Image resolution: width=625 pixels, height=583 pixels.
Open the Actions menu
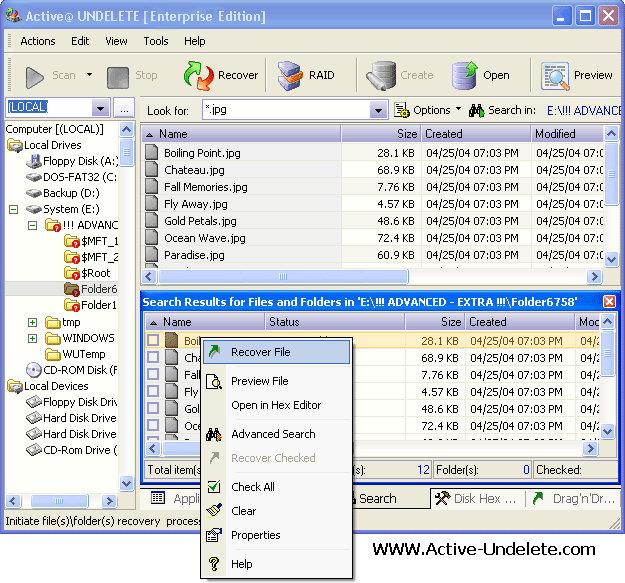tap(38, 41)
